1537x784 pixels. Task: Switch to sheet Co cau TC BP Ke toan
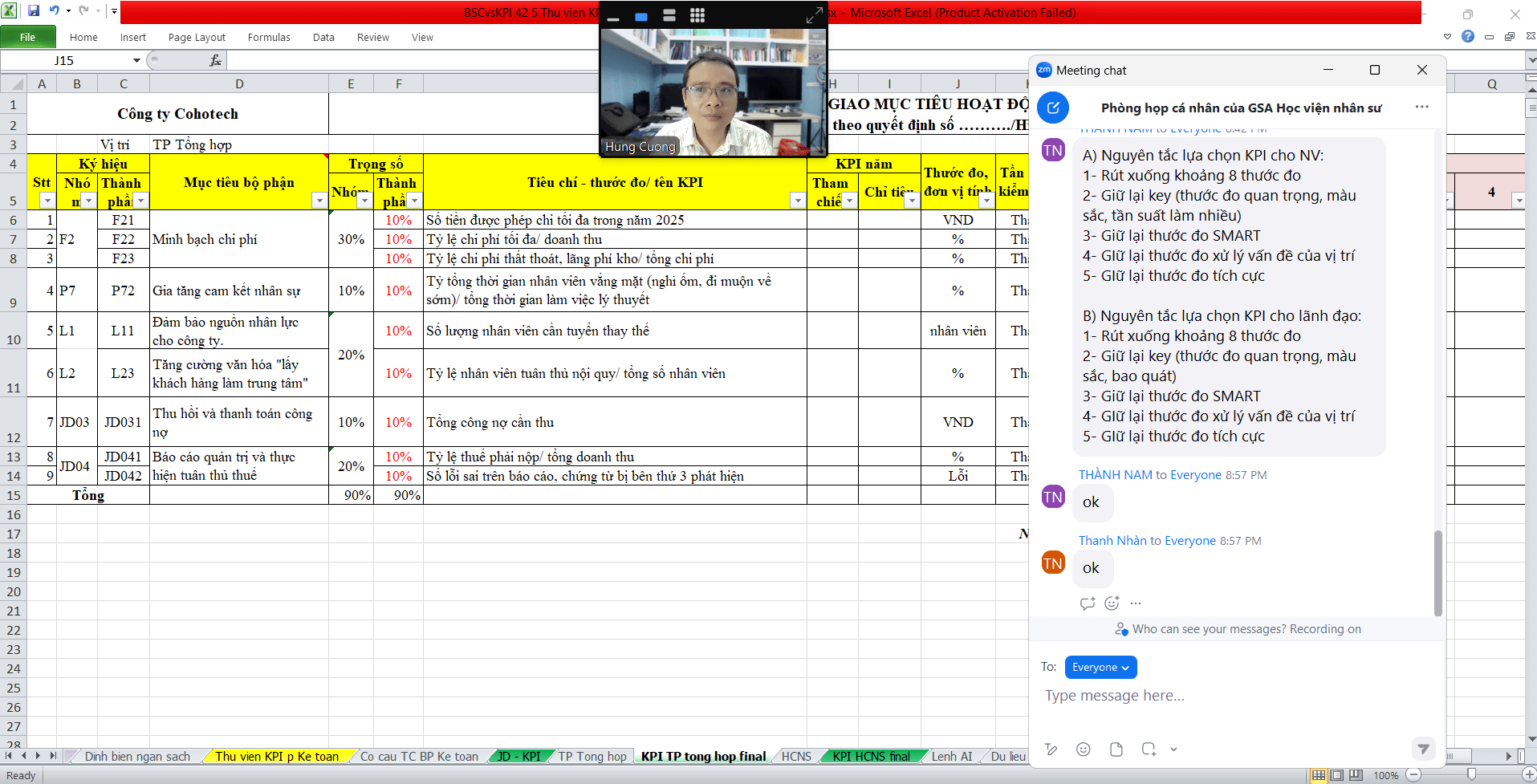419,756
